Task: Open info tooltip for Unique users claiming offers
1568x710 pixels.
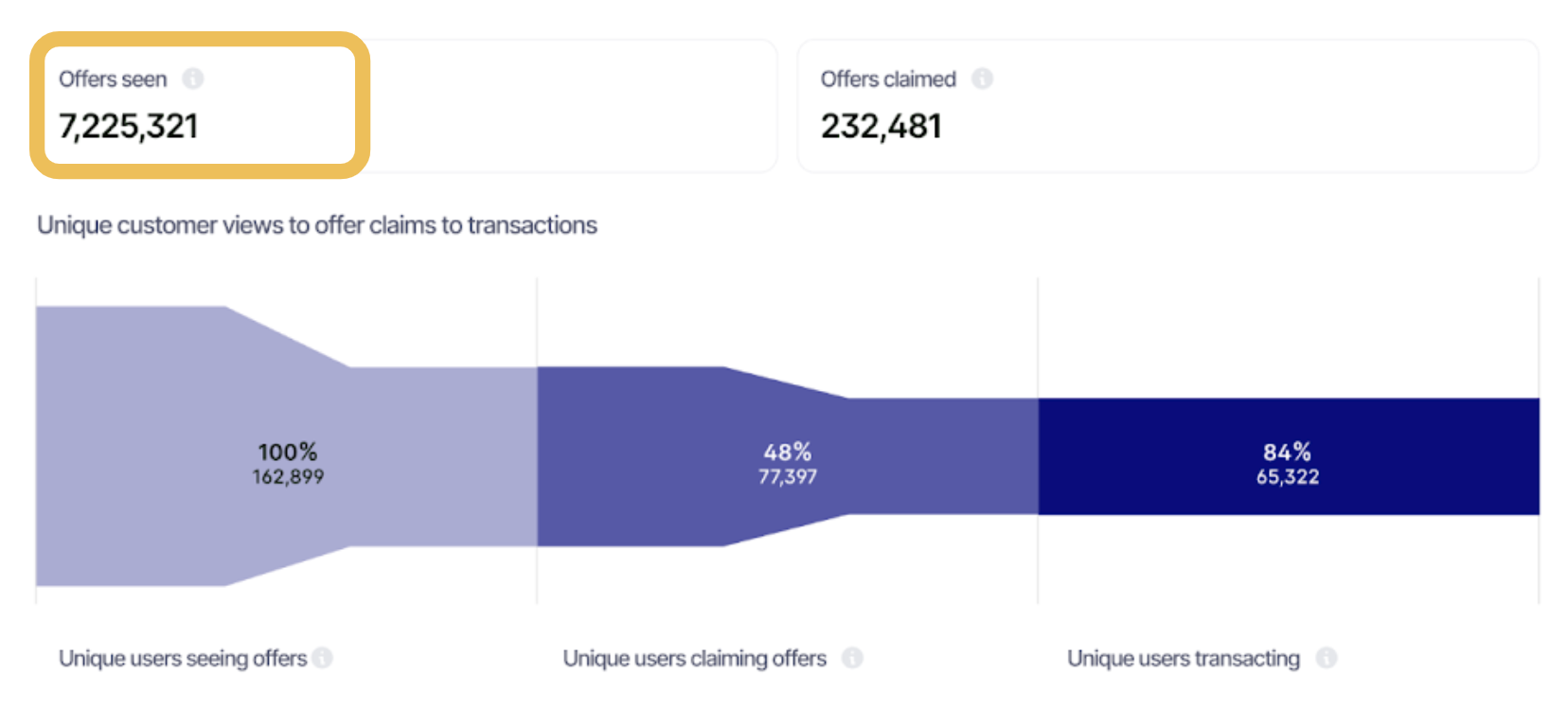Action: (852, 657)
